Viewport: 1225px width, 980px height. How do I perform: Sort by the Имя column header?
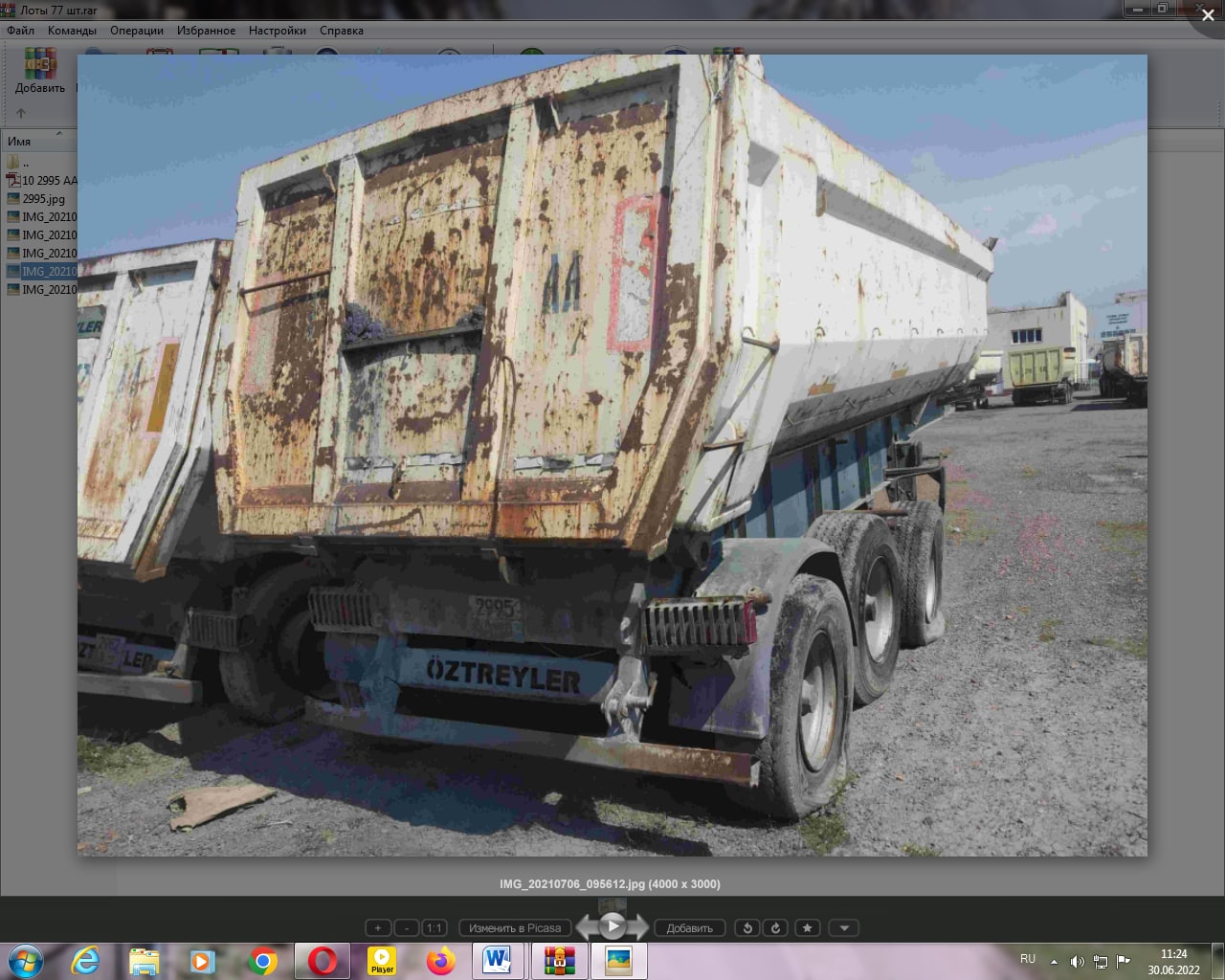click(x=38, y=141)
